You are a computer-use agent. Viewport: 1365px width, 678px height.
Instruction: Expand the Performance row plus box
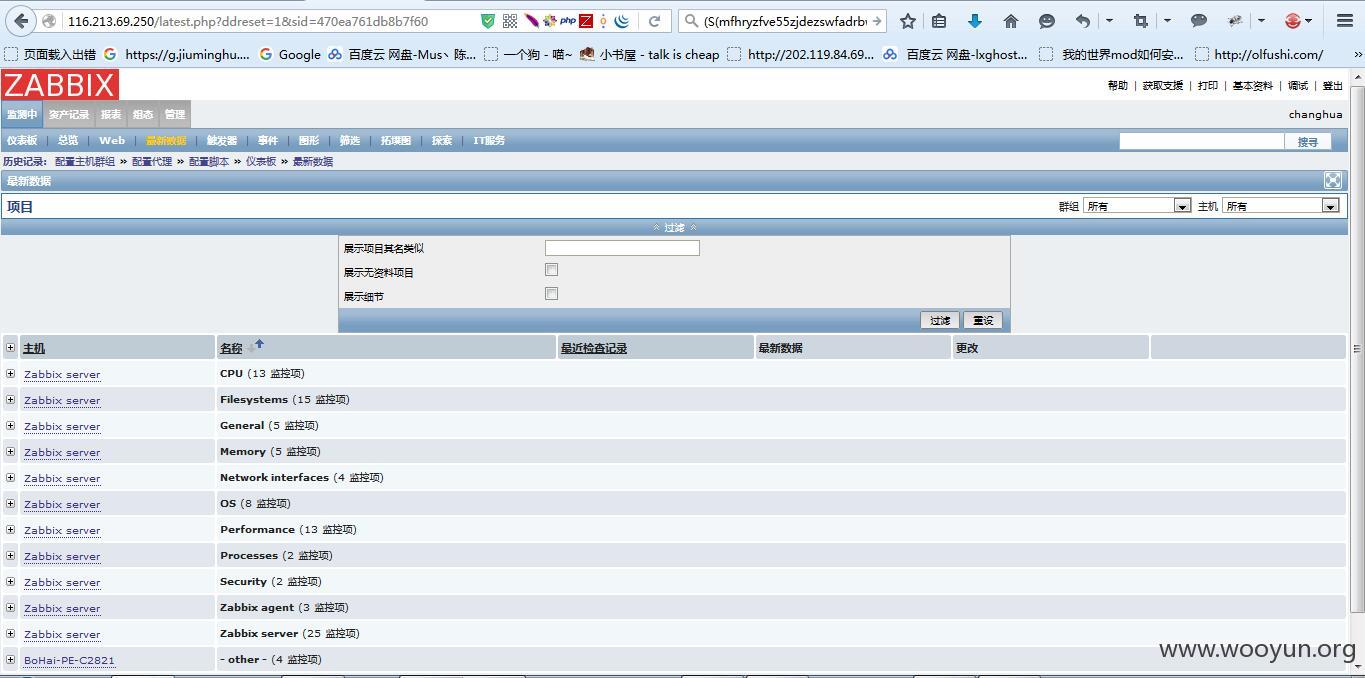click(11, 530)
